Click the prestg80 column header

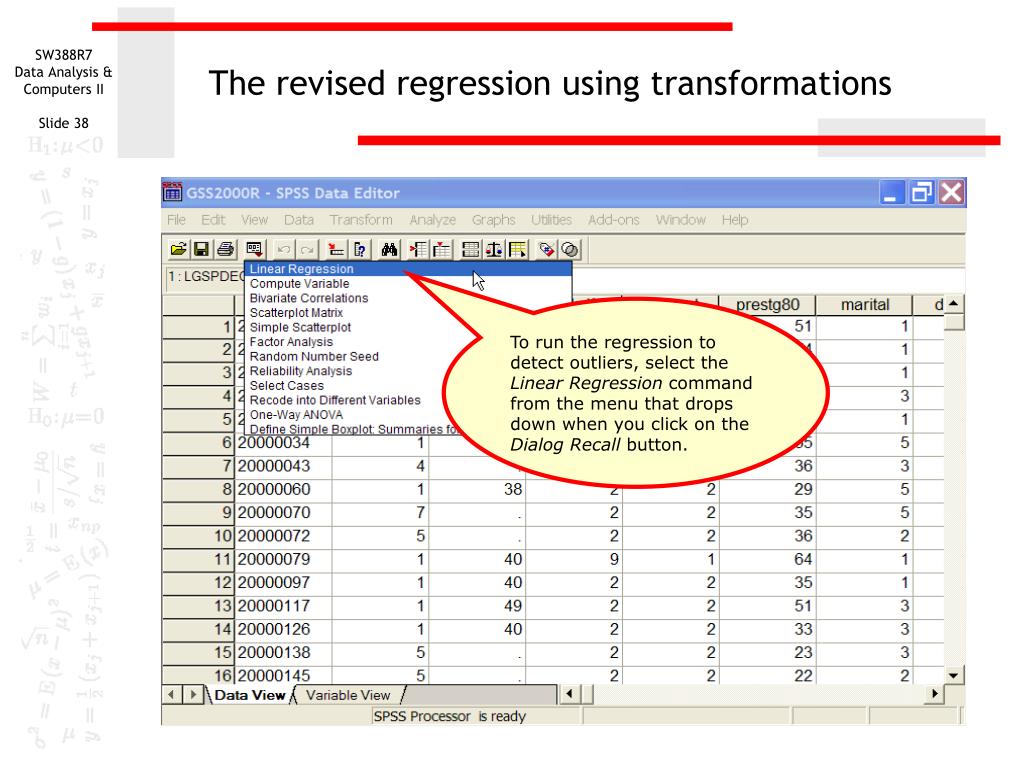click(767, 304)
